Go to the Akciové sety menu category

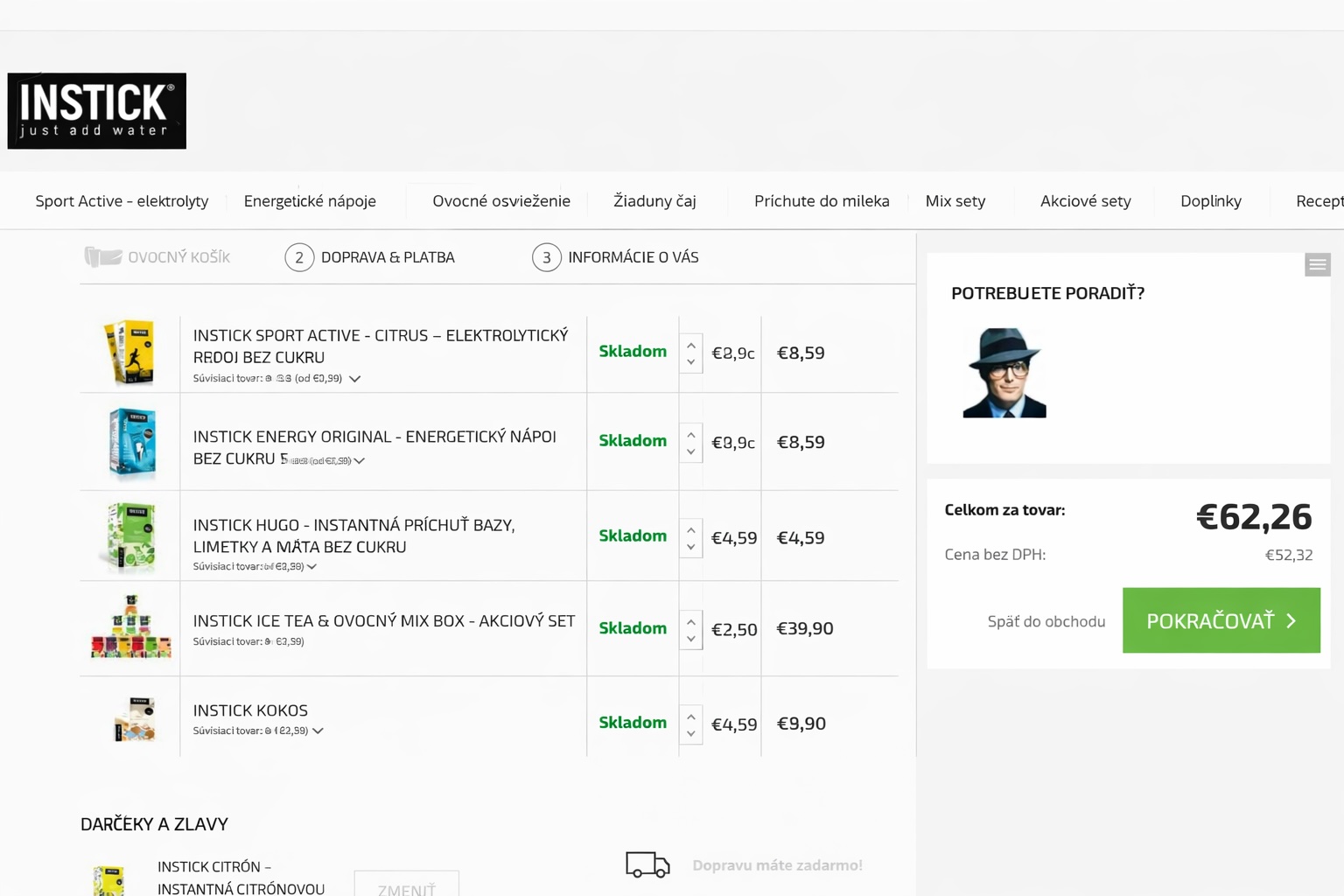pyautogui.click(x=1085, y=201)
